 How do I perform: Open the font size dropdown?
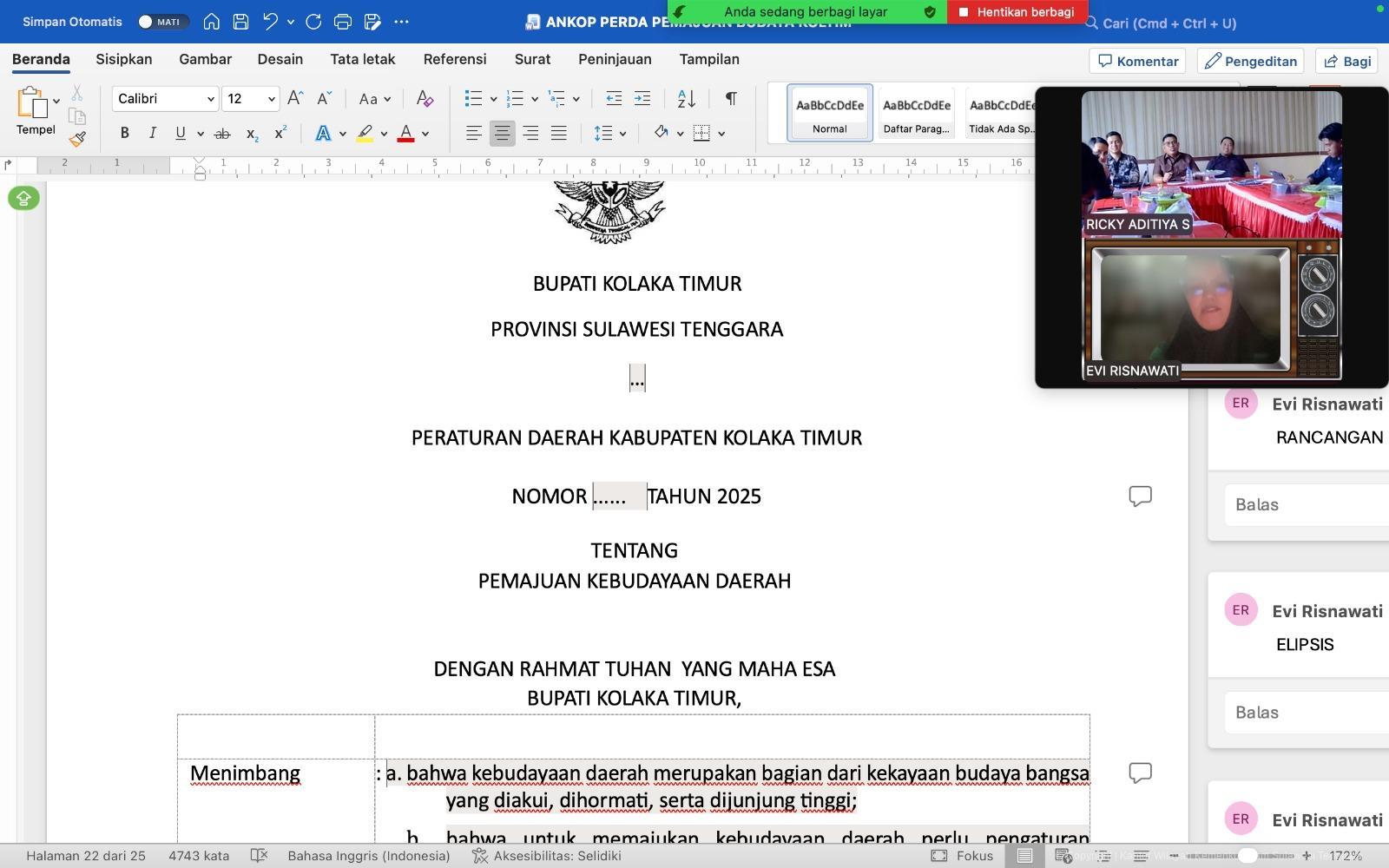[x=271, y=99]
